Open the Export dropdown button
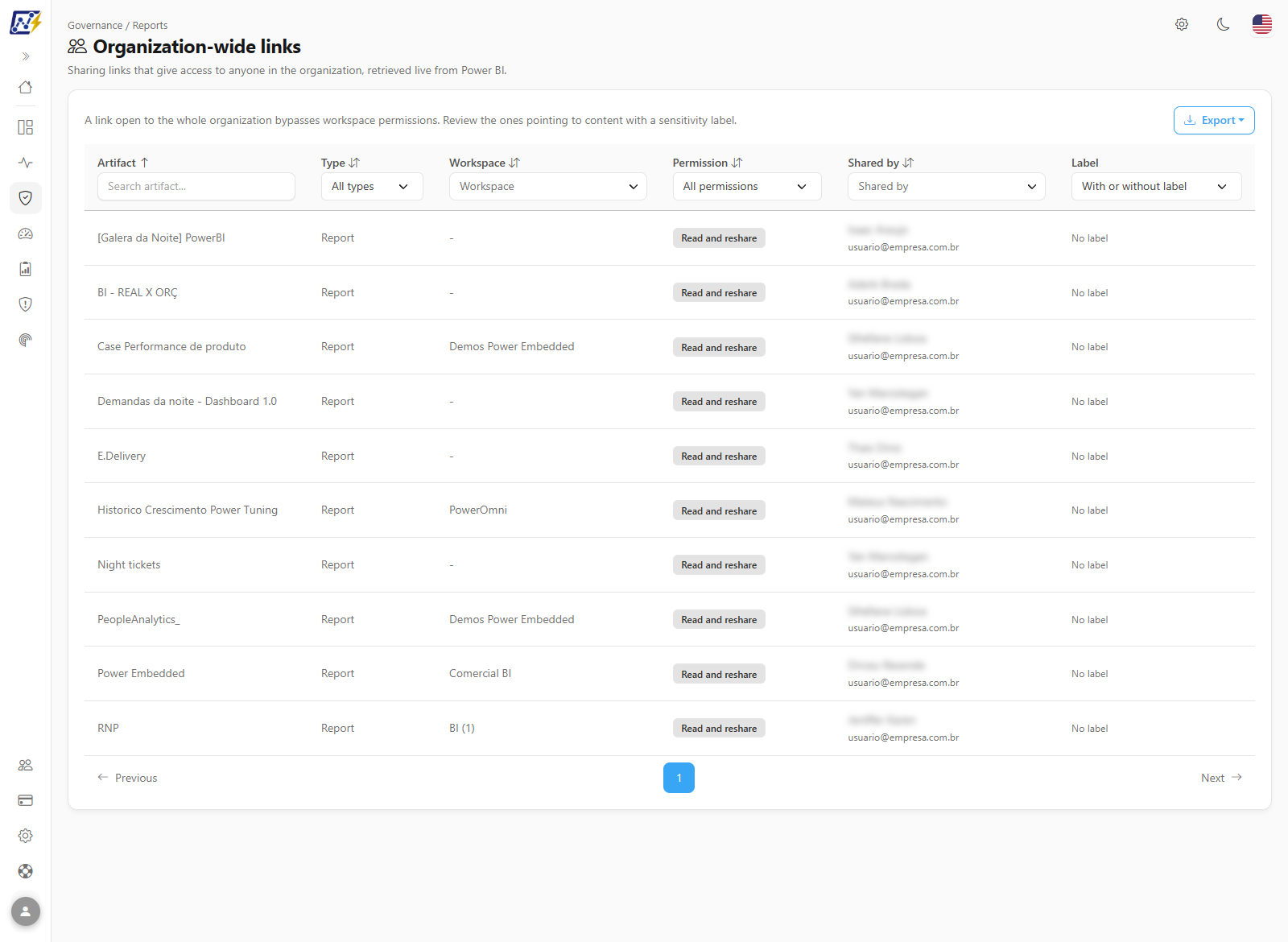The height and width of the screenshot is (942, 1288). [x=1214, y=120]
